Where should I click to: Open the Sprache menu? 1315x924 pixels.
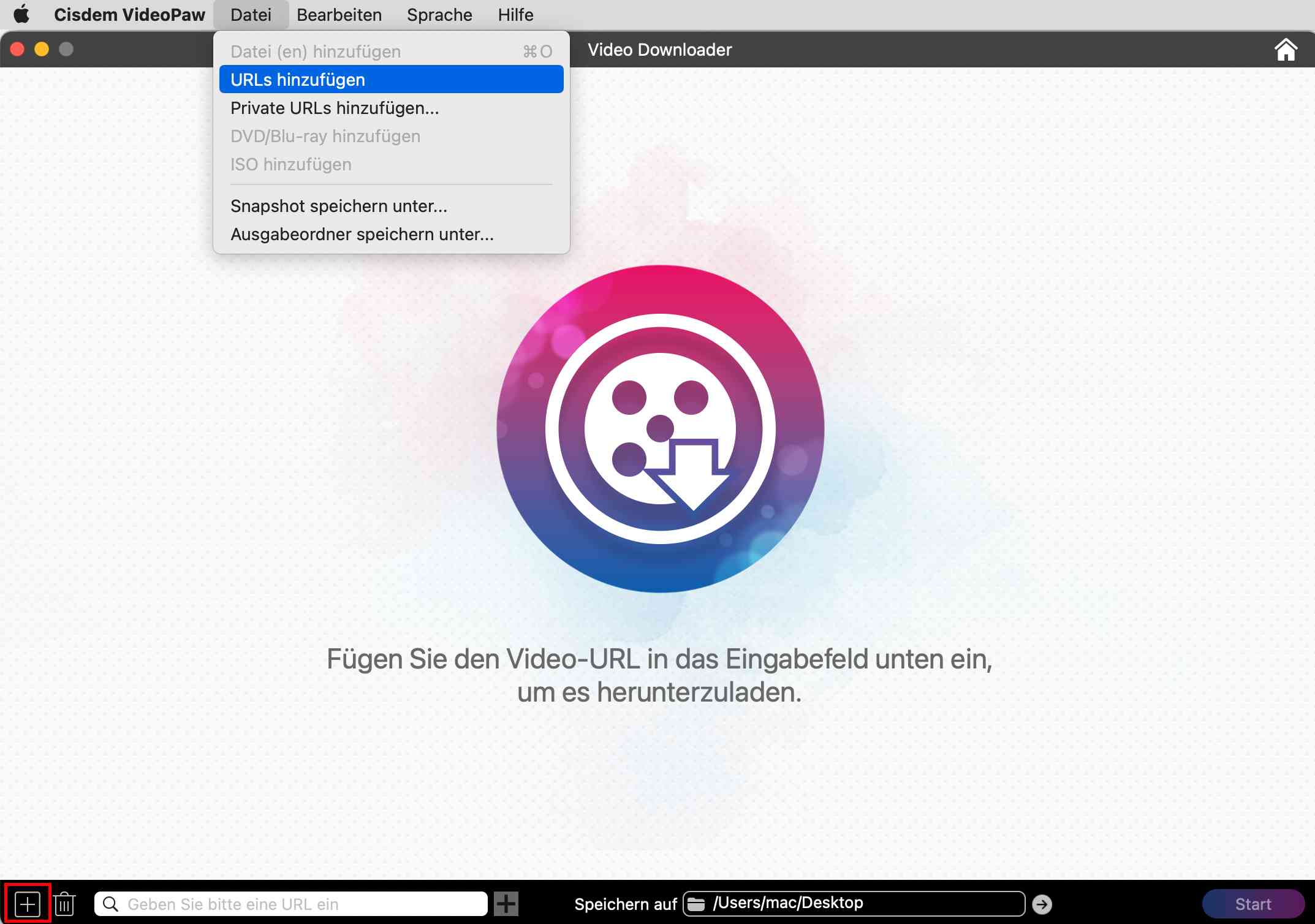point(439,14)
